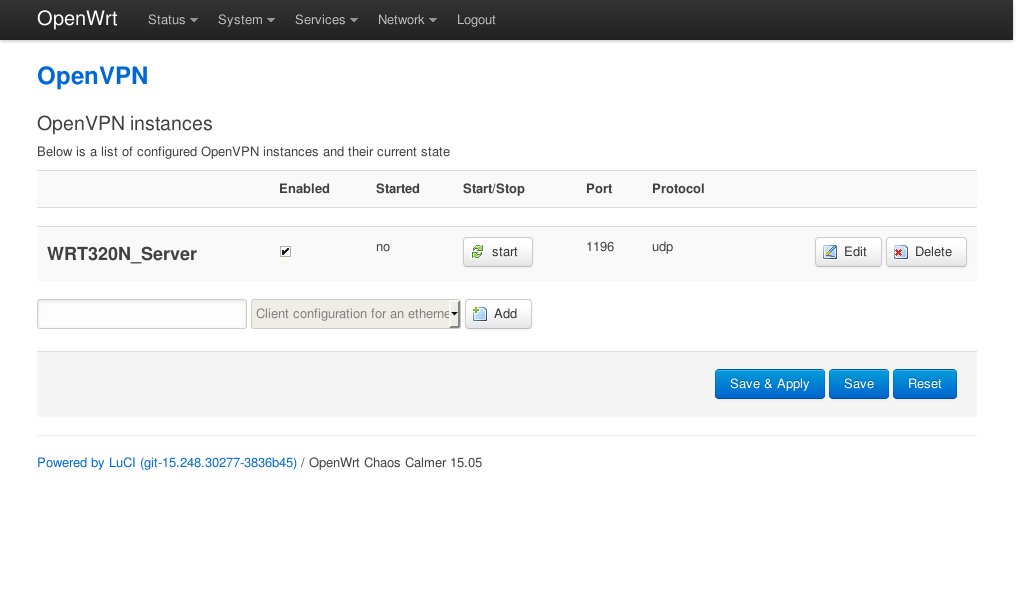Screen dimensions: 1024x612
Task: Expand the System menu
Action: coord(245,20)
